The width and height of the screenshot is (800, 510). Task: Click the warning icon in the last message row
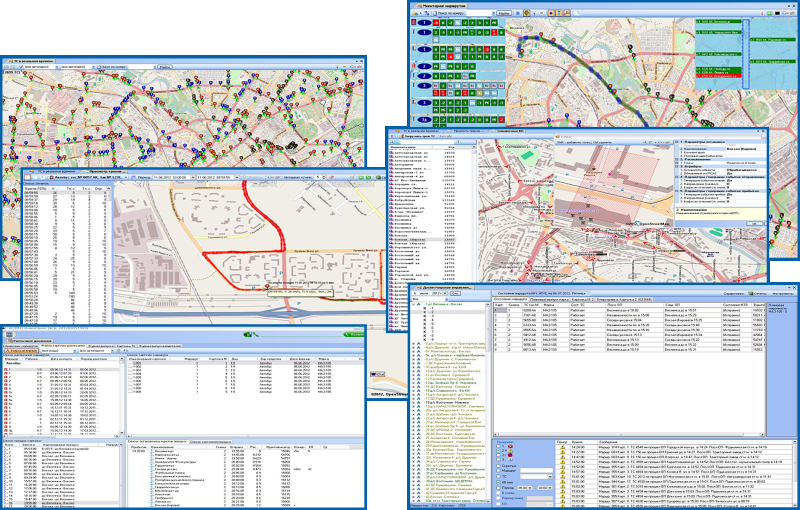coord(564,503)
